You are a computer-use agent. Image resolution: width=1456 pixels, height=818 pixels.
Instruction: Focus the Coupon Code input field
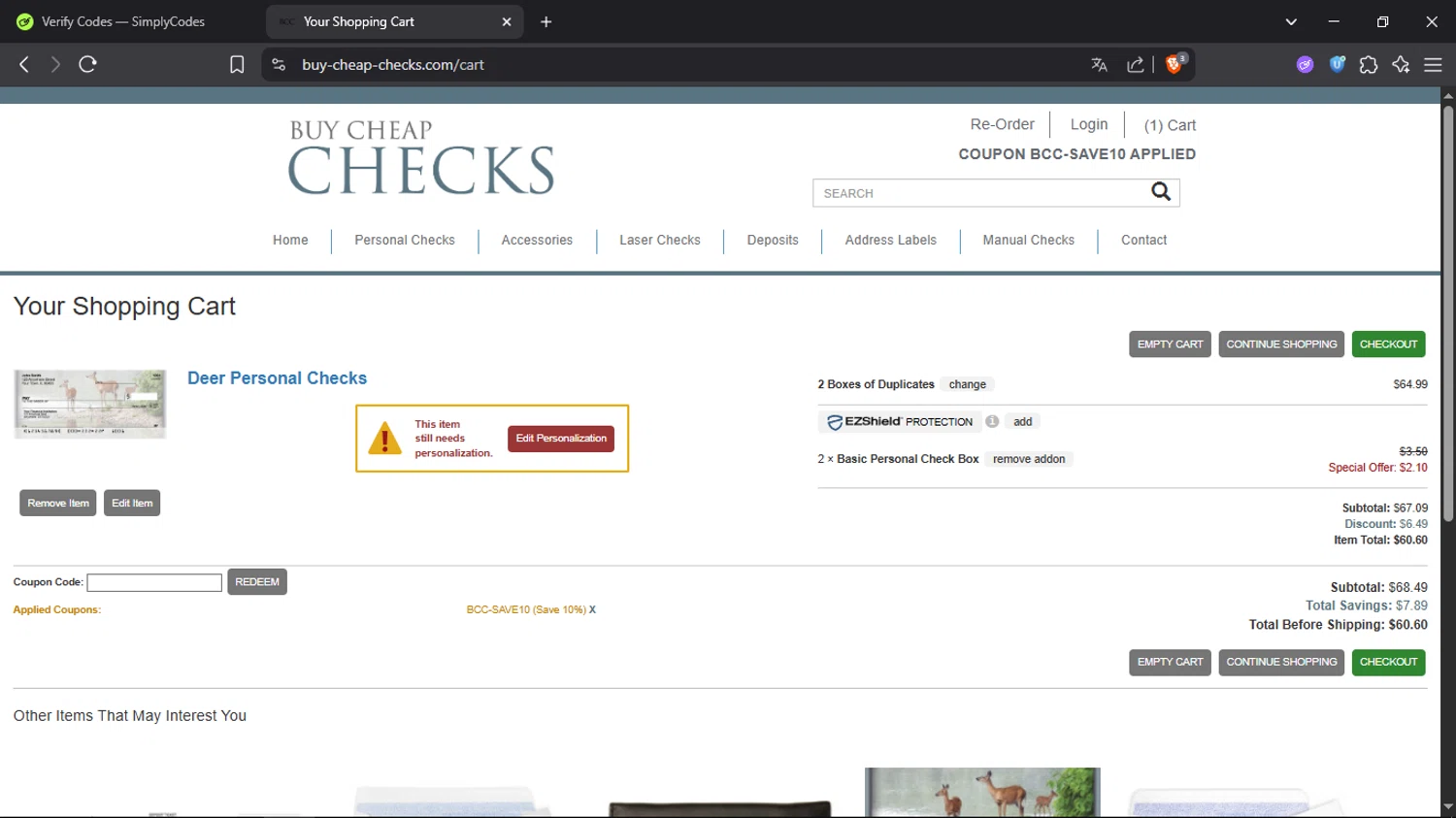(154, 582)
